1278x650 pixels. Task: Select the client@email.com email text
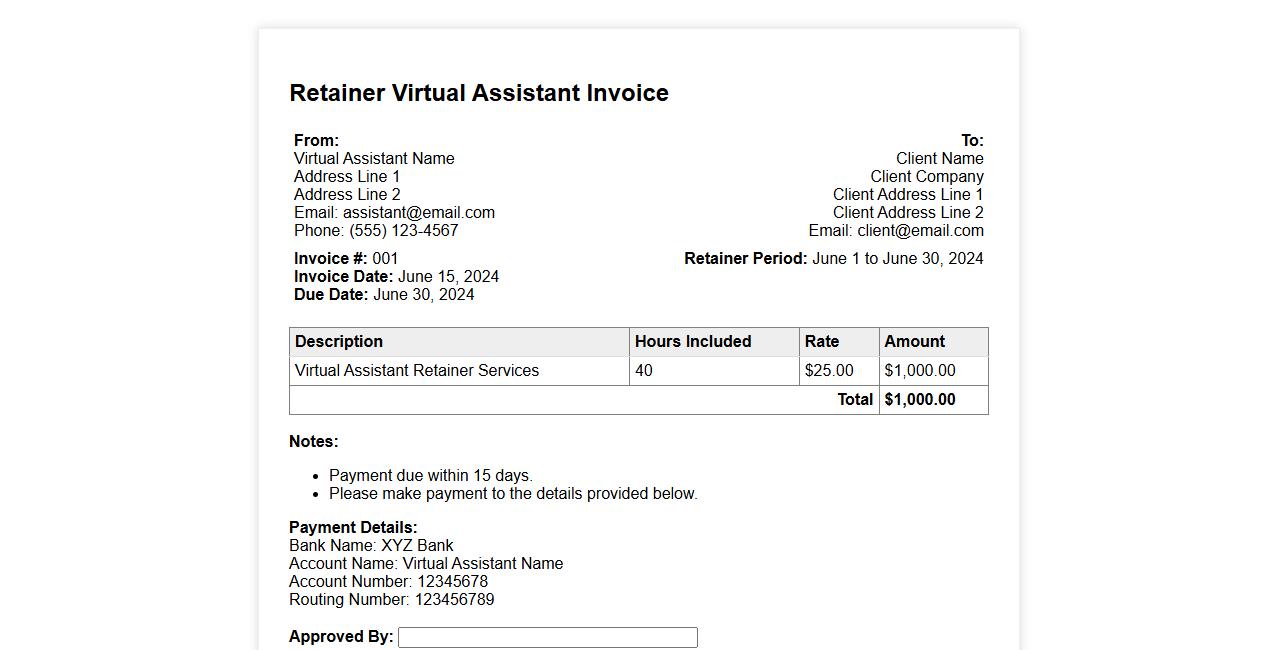point(920,231)
